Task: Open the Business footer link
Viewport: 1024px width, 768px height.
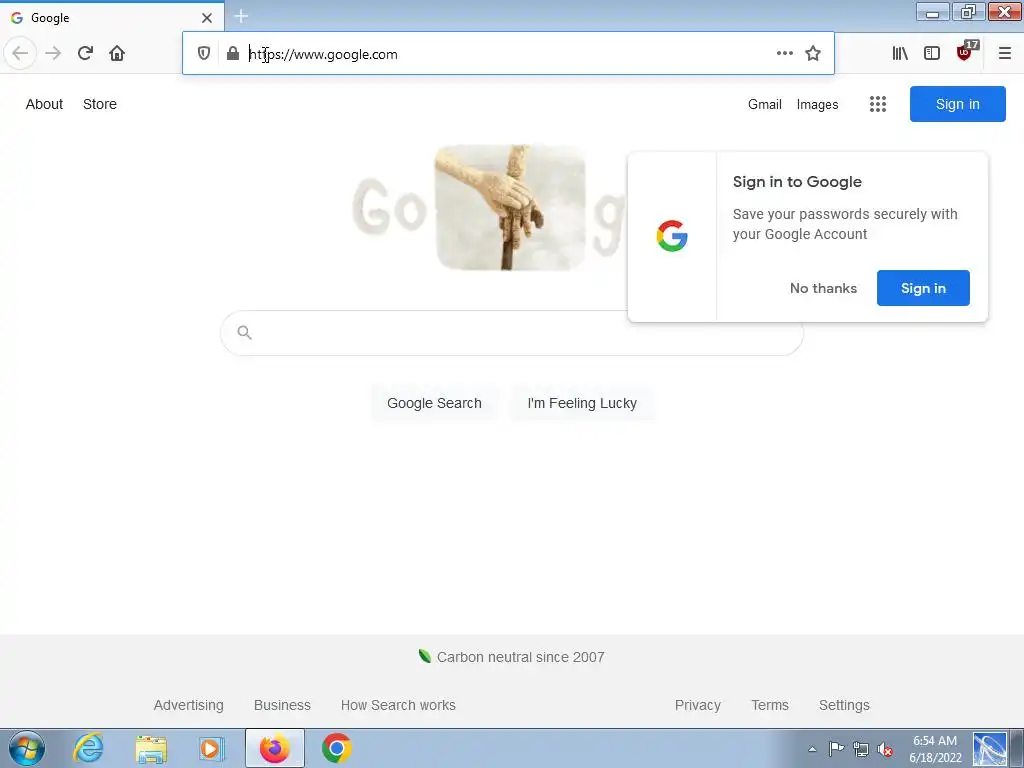Action: click(x=282, y=705)
